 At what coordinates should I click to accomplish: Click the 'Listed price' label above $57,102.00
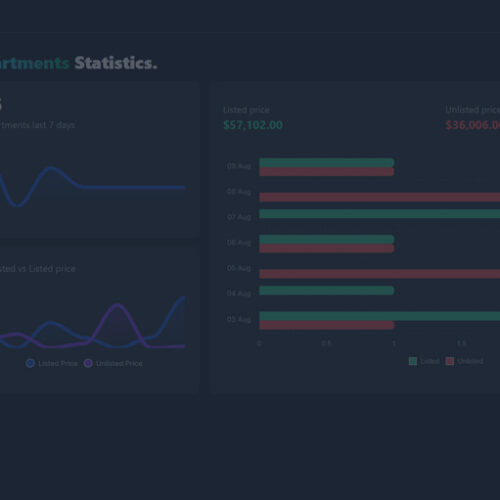tap(246, 110)
